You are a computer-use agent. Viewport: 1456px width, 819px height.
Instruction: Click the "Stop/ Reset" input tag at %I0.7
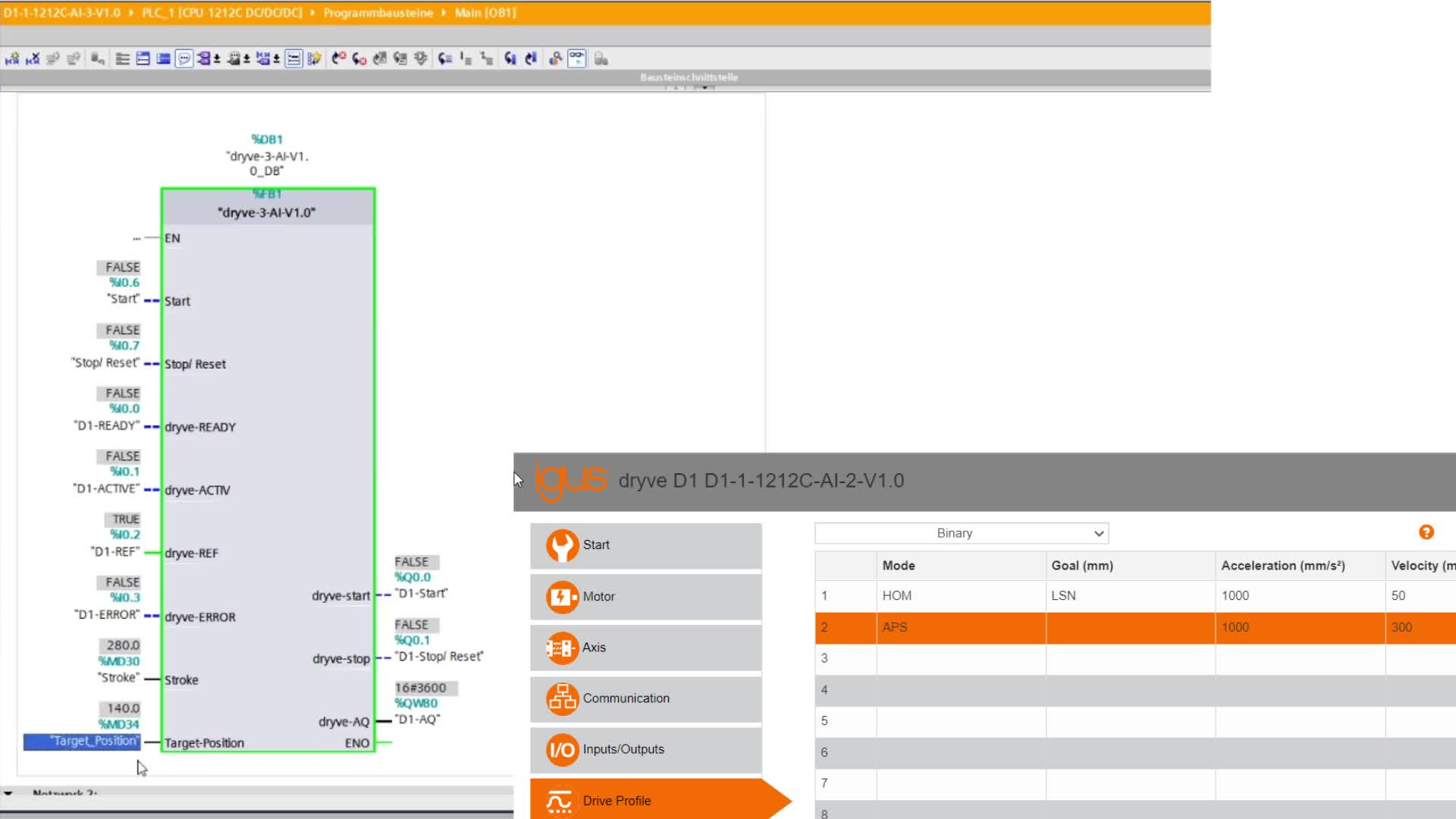(x=105, y=362)
